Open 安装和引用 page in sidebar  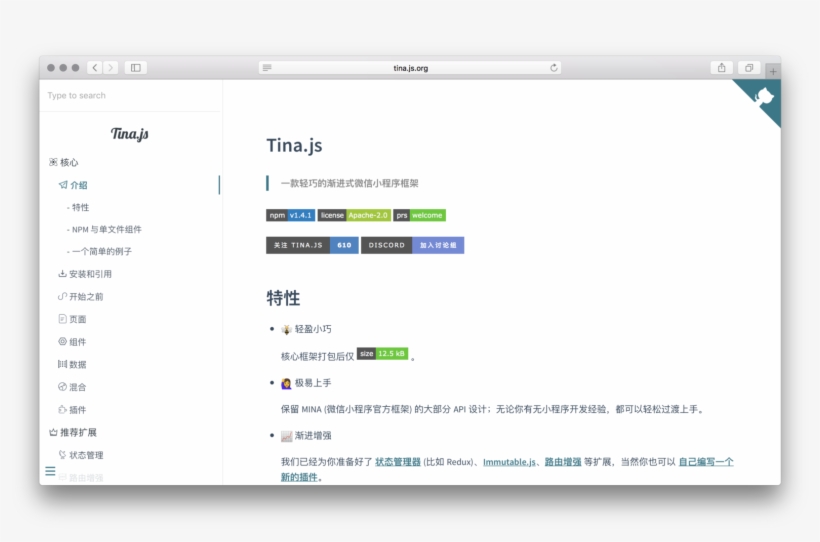click(85, 274)
